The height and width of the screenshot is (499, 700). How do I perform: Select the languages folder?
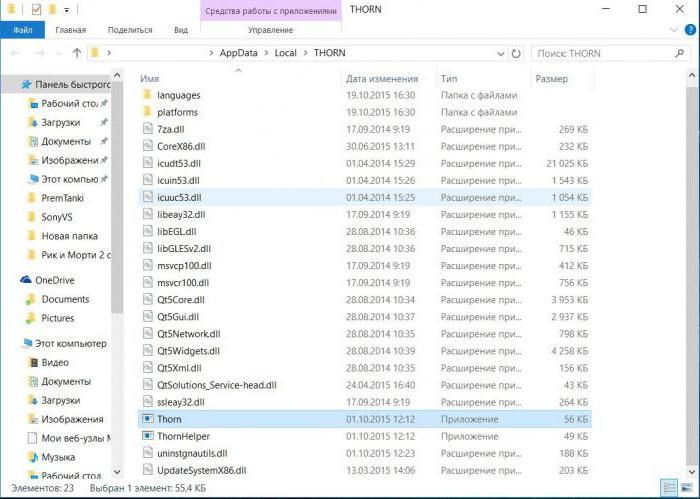click(364, 96)
